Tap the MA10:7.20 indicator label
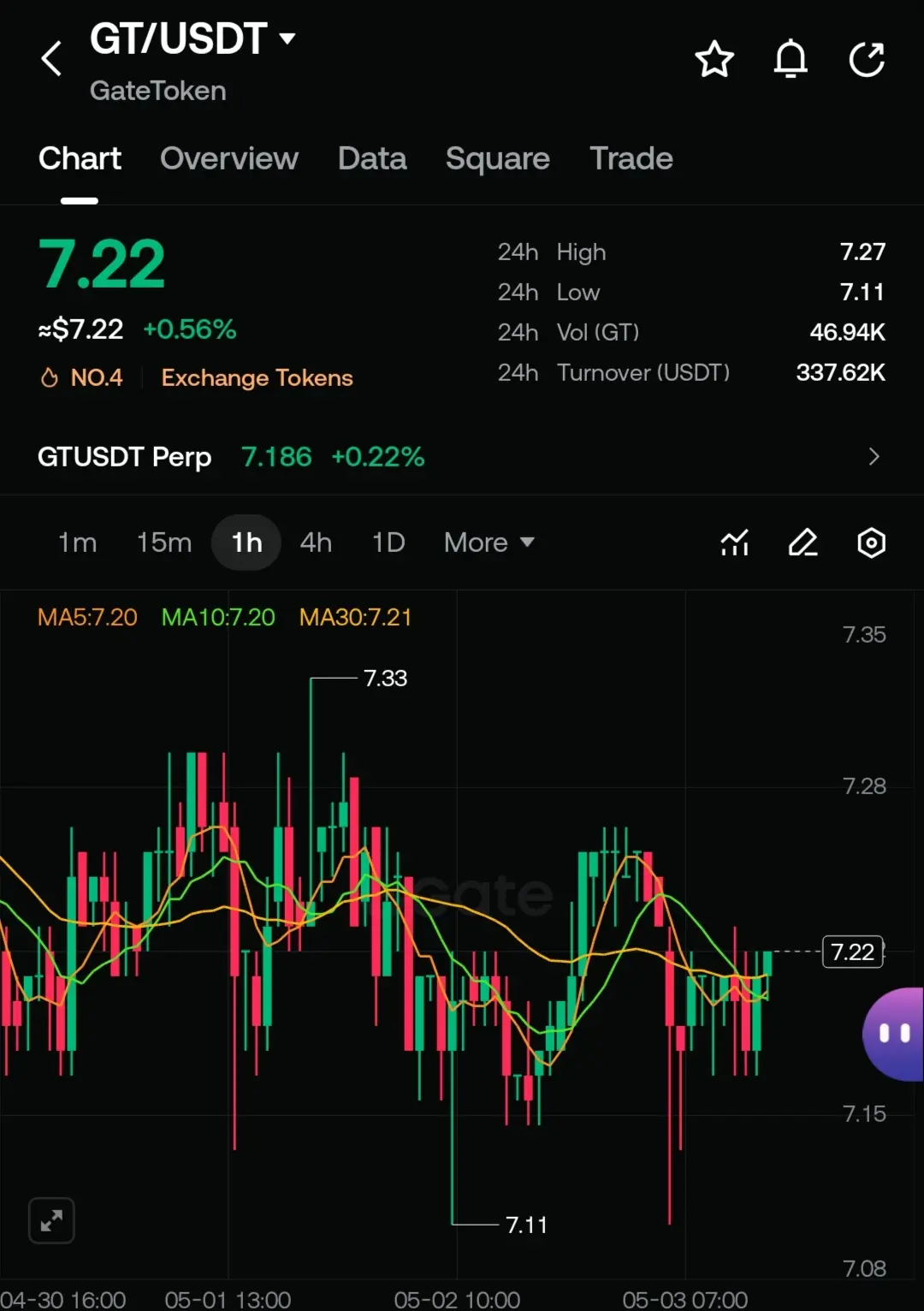 point(218,617)
